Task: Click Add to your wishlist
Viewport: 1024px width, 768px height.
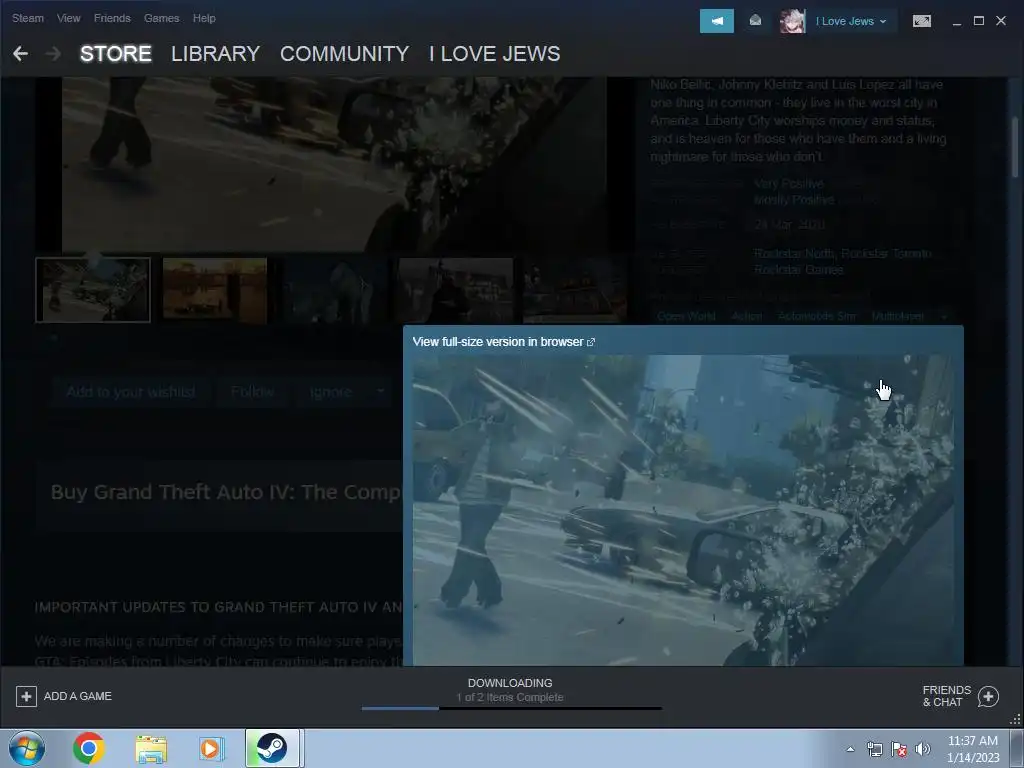Action: 131,392
